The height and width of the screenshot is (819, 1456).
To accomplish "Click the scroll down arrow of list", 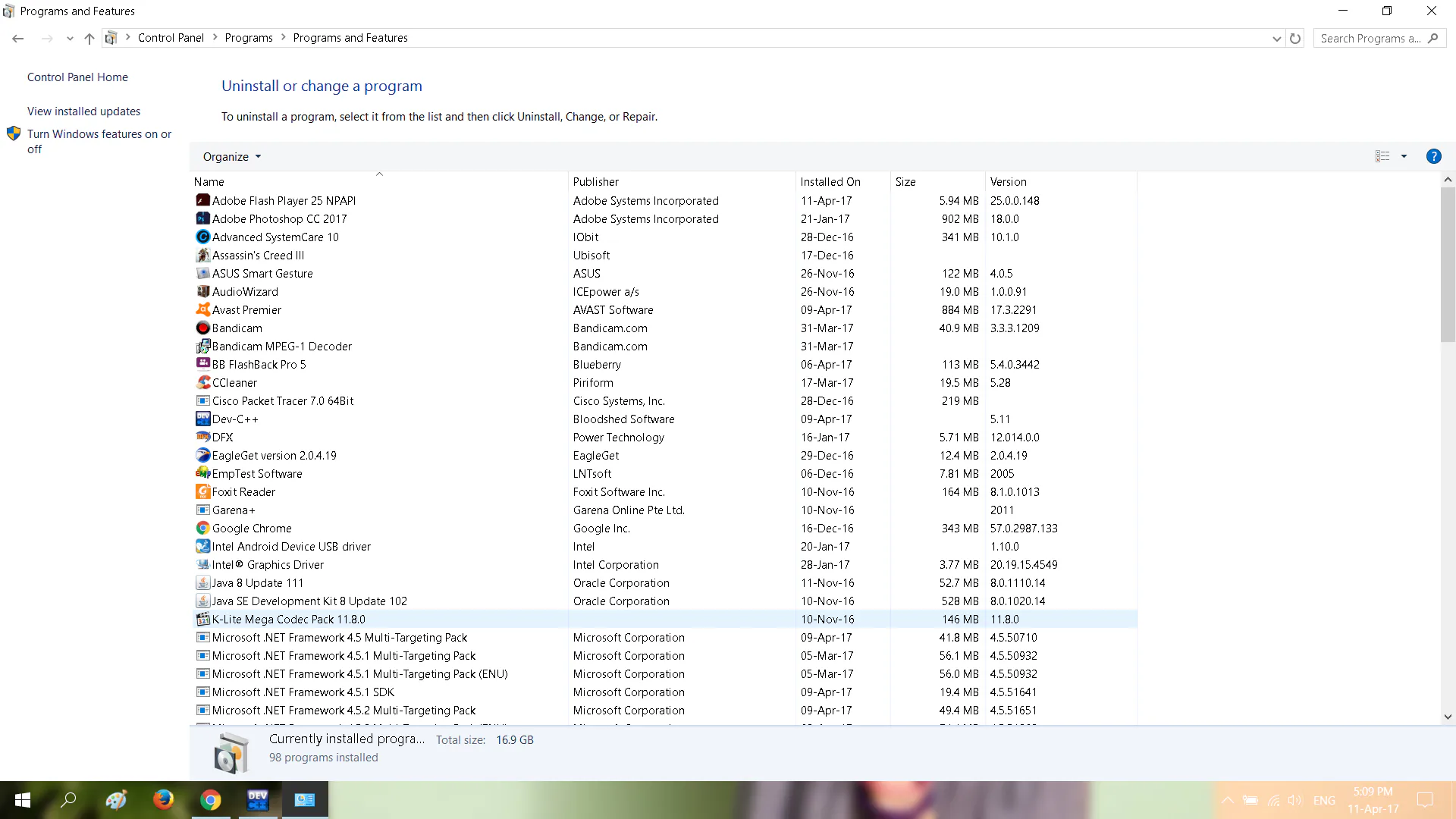I will point(1448,716).
